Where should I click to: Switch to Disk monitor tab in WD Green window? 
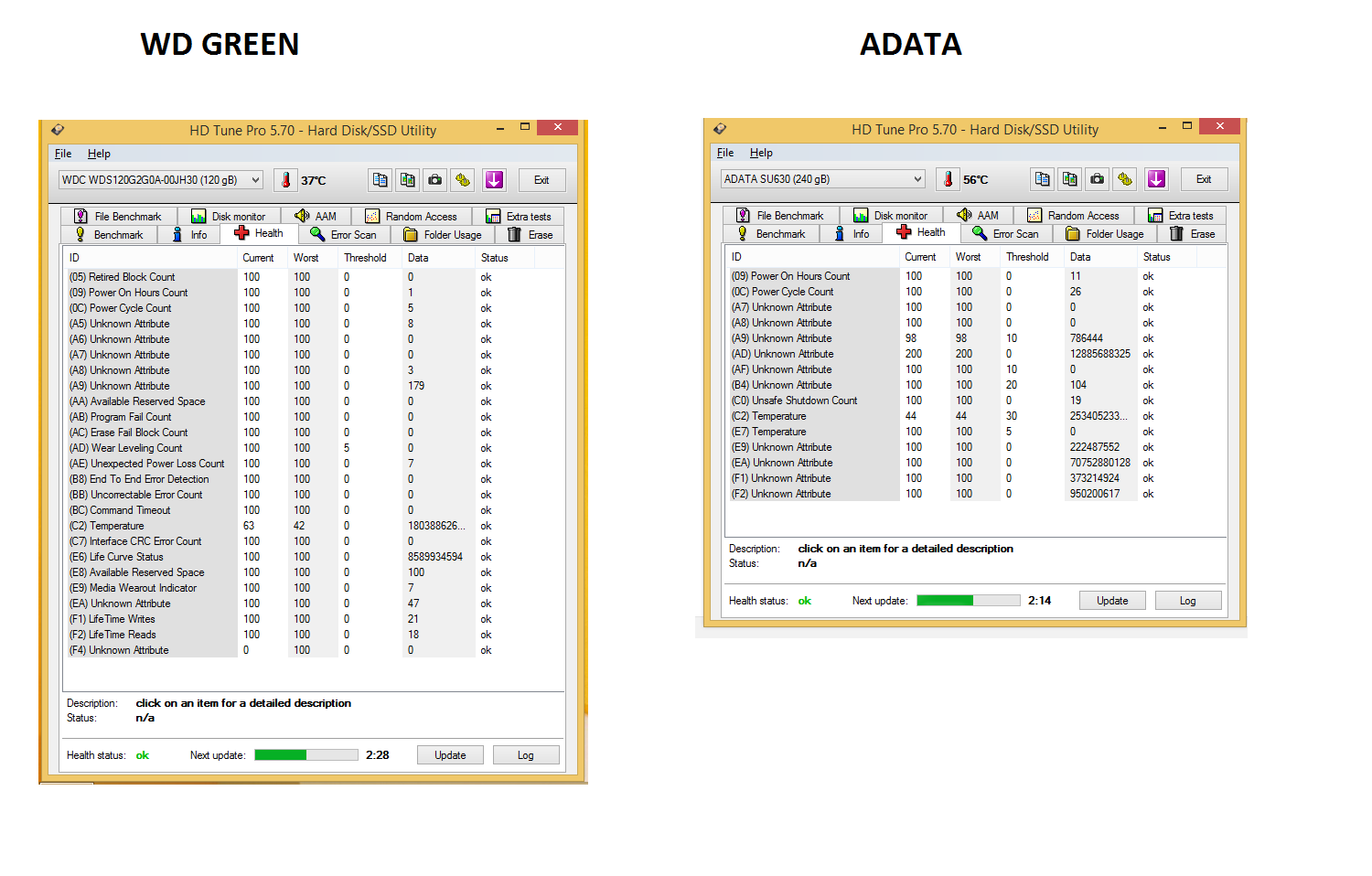229,217
